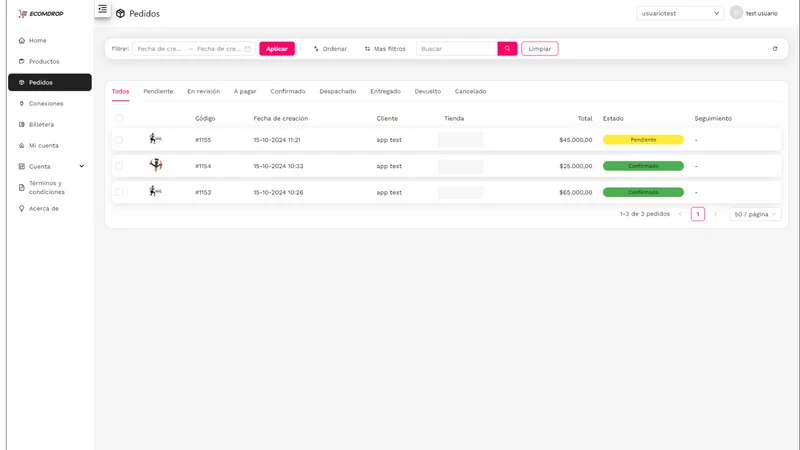Screen dimensions: 800x450
Task: Click product thumbnail of order #1154
Action: (156, 165)
